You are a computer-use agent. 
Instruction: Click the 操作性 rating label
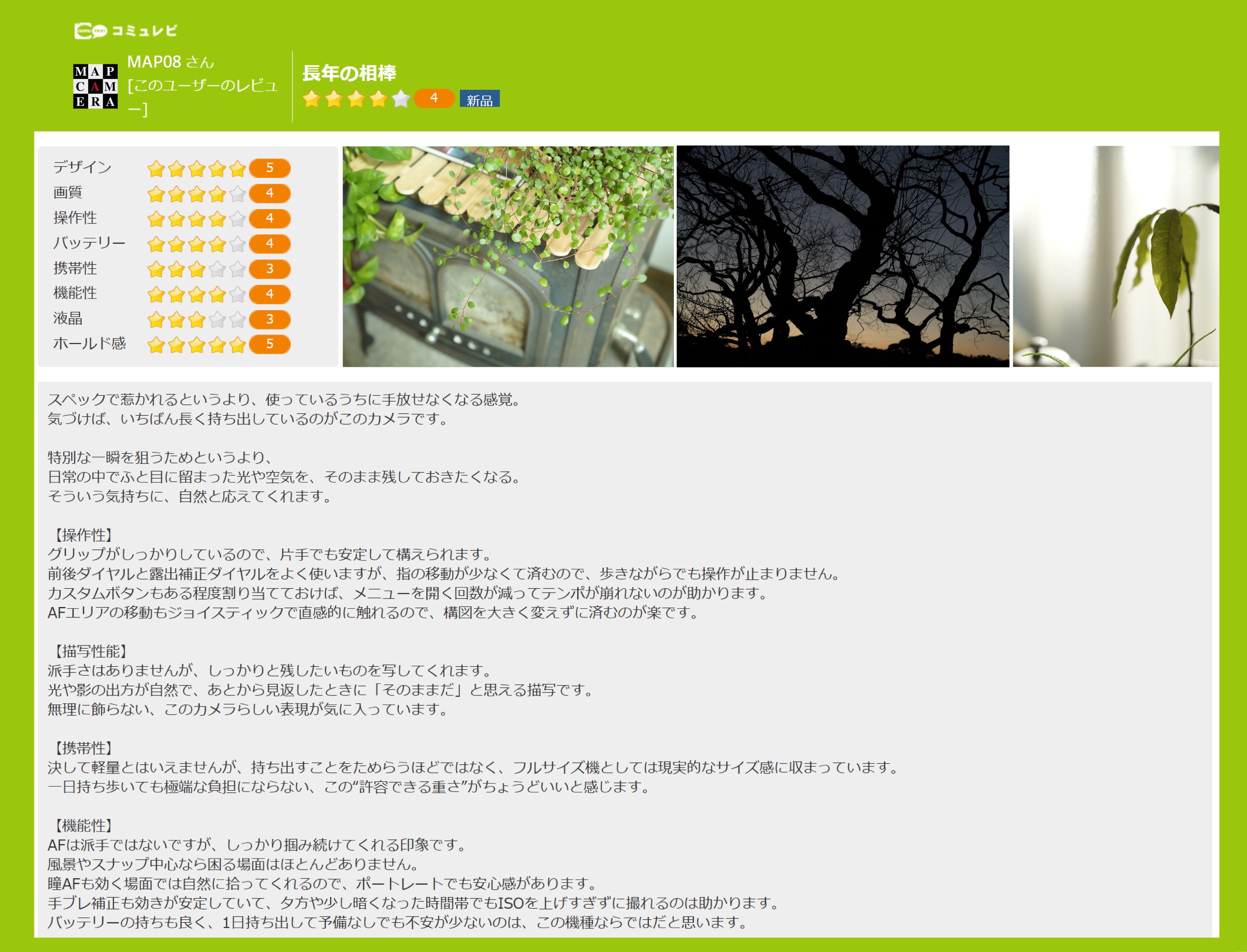[x=75, y=218]
